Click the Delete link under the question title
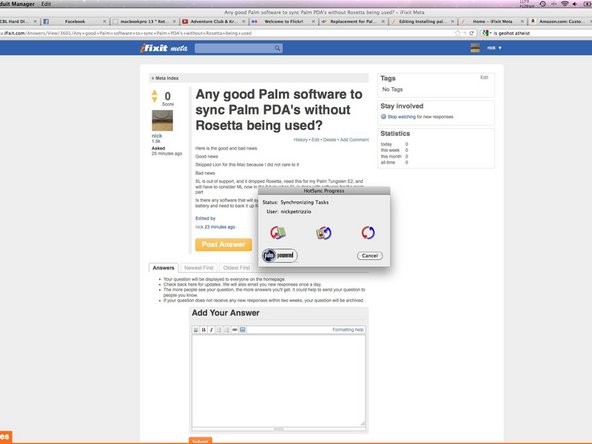The image size is (592, 444). 330,140
